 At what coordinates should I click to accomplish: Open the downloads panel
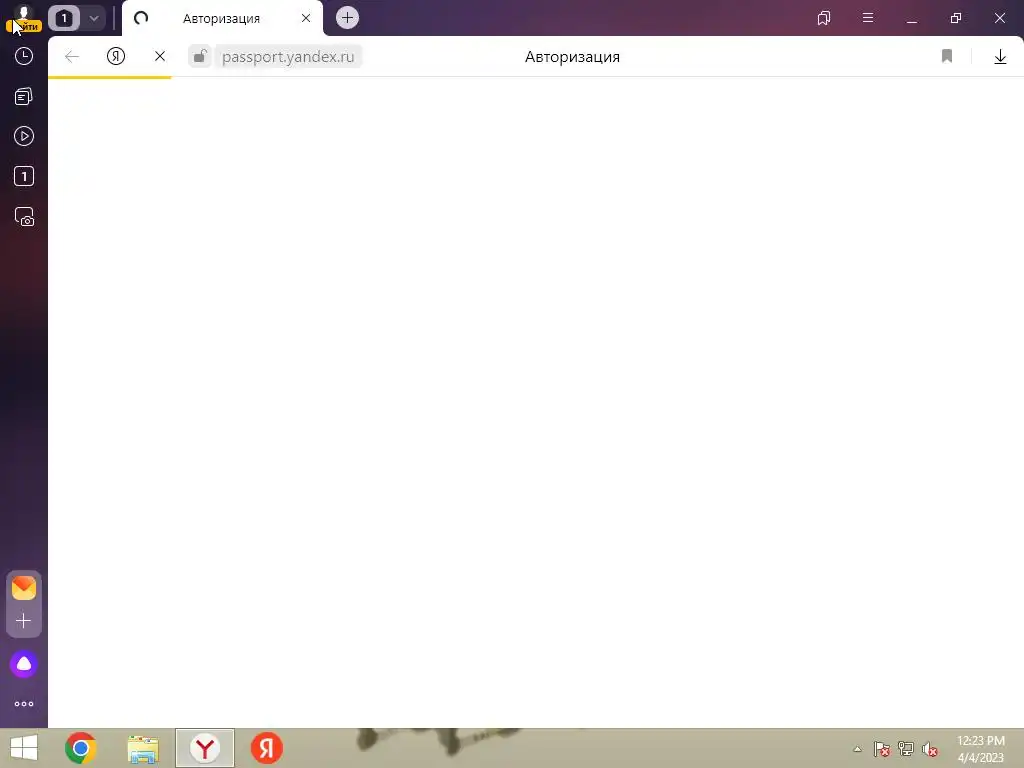(1000, 57)
